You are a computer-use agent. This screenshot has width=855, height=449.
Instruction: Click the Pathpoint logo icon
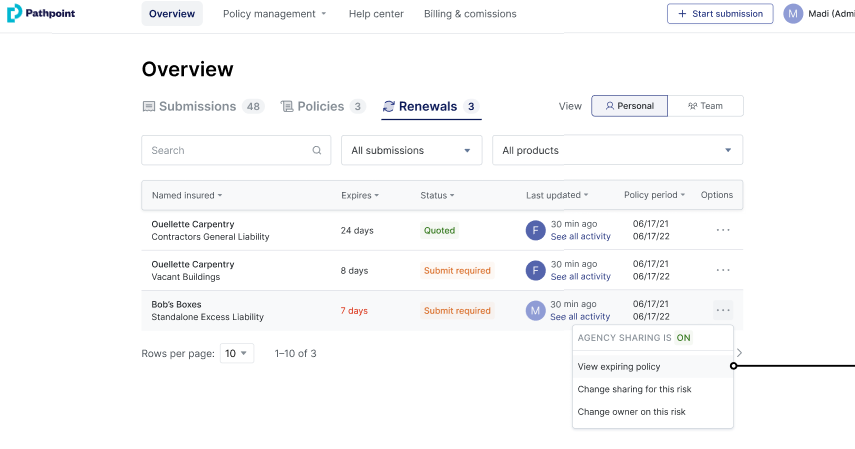click(x=14, y=14)
